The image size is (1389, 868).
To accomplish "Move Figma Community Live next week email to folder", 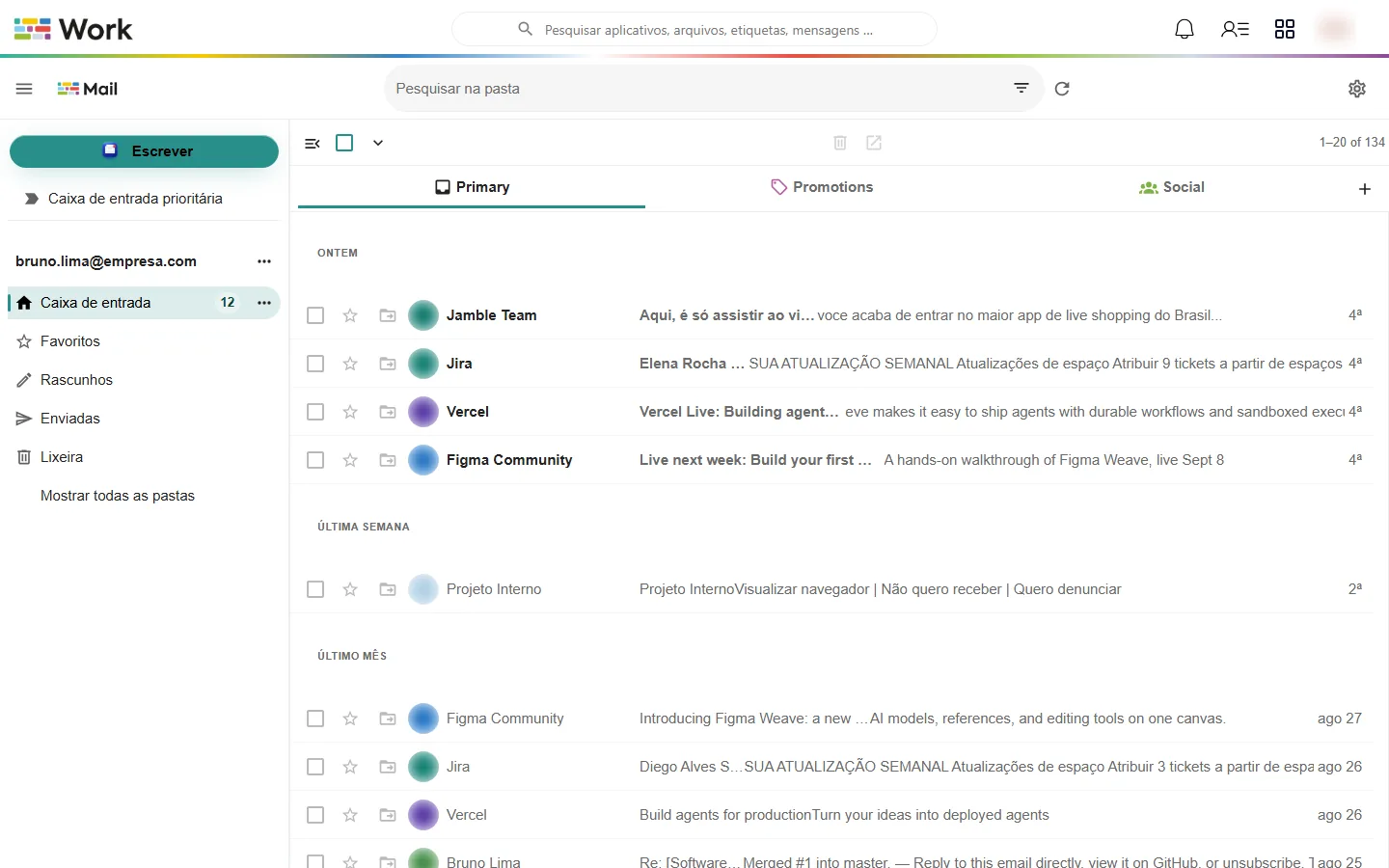I will coord(388,460).
